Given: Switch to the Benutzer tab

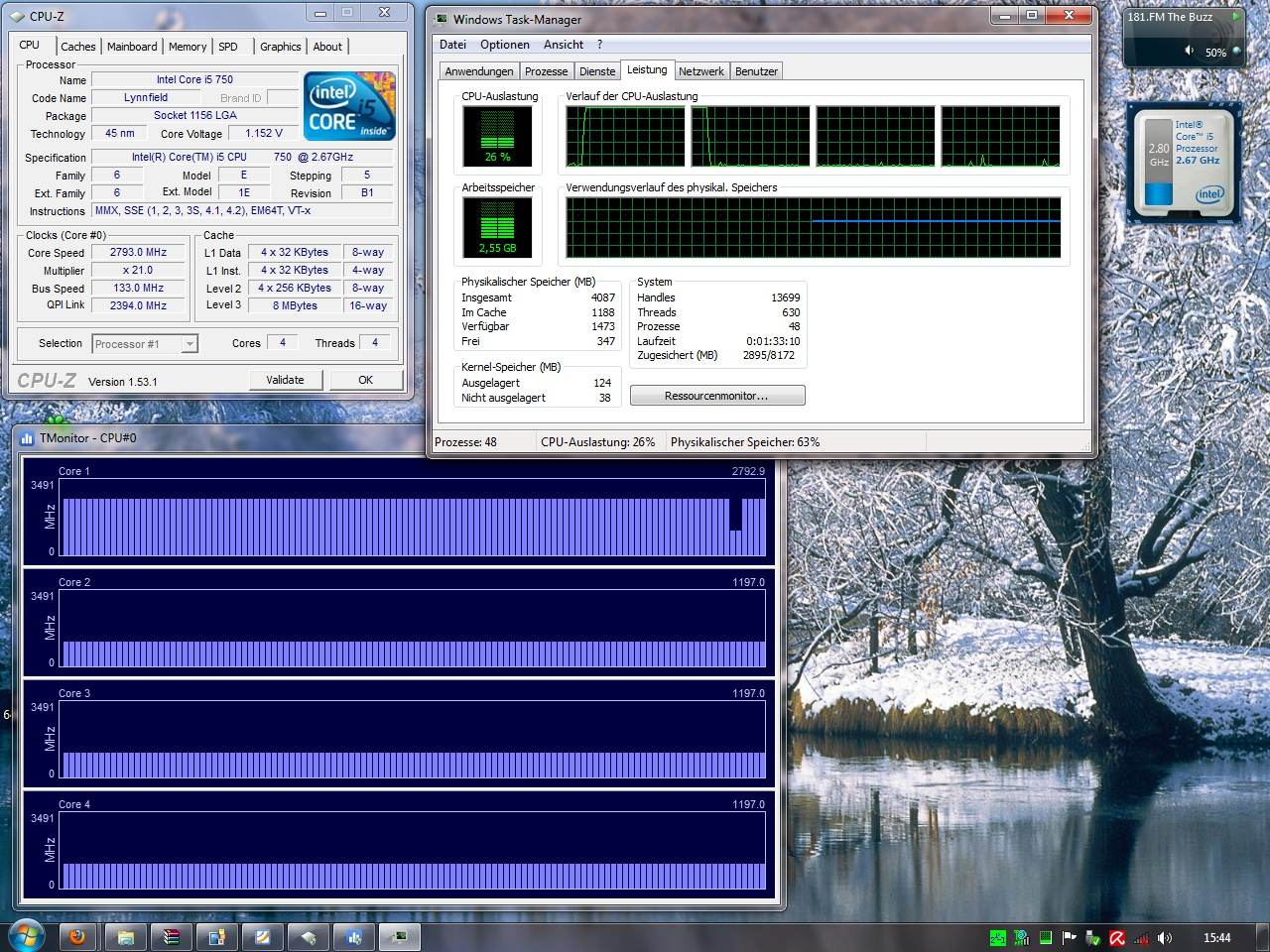Looking at the screenshot, I should 756,71.
